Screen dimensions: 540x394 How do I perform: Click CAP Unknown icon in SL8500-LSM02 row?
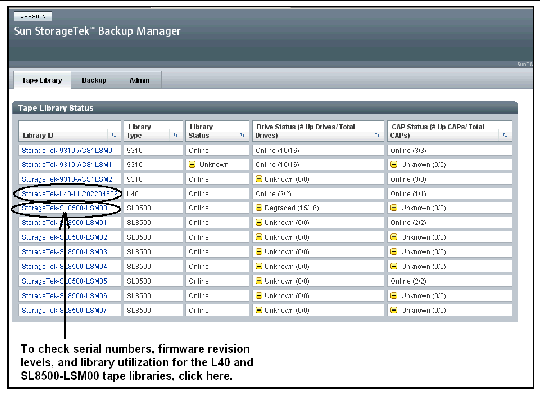pyautogui.click(x=393, y=237)
